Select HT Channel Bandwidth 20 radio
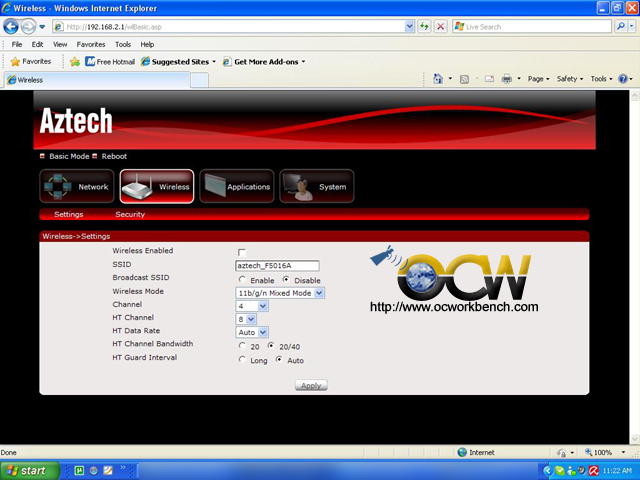The height and width of the screenshot is (480, 640). [242, 346]
